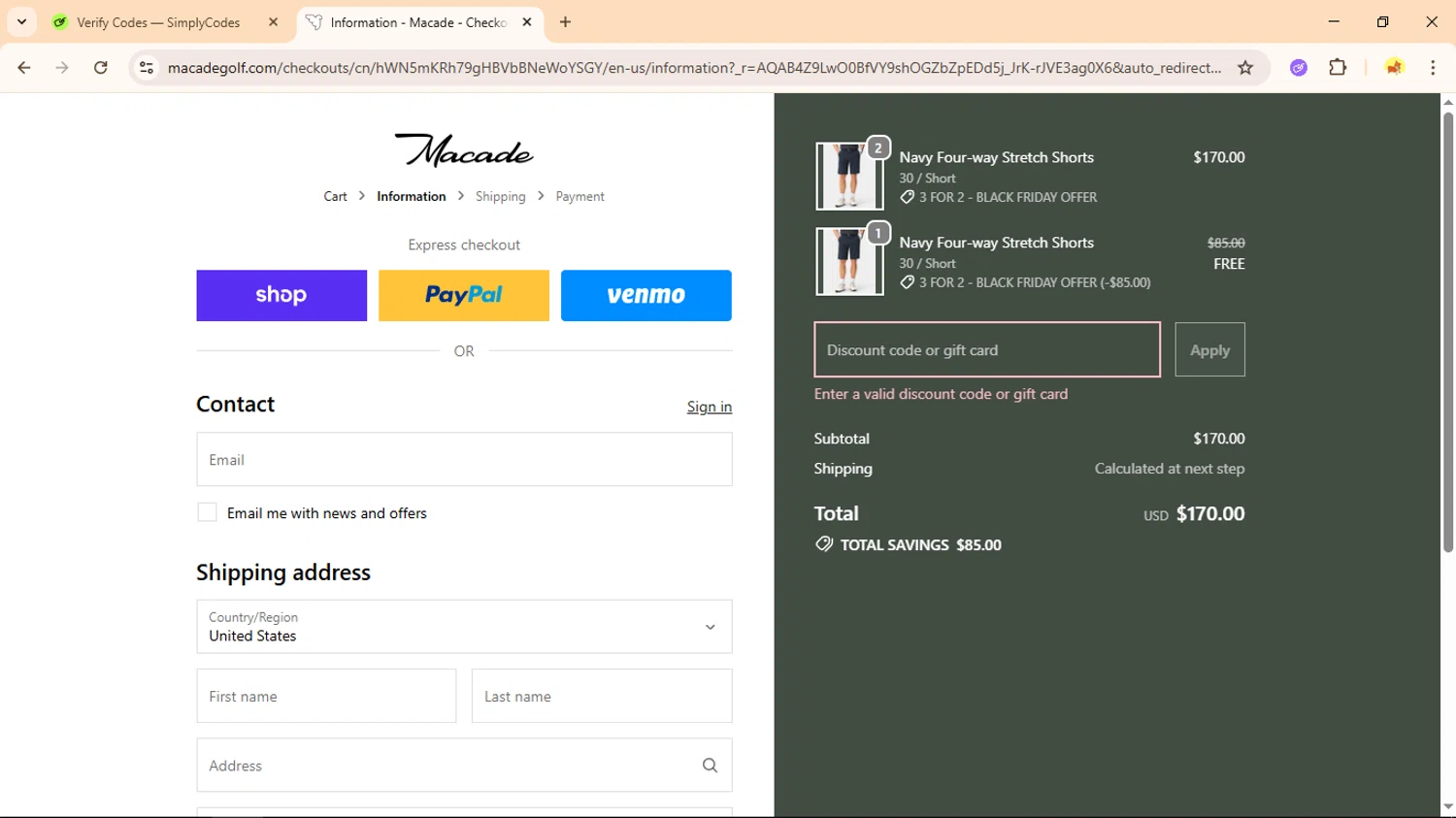Click 'Calculated at next step' shipping text
This screenshot has height=818, width=1456.
tap(1170, 469)
